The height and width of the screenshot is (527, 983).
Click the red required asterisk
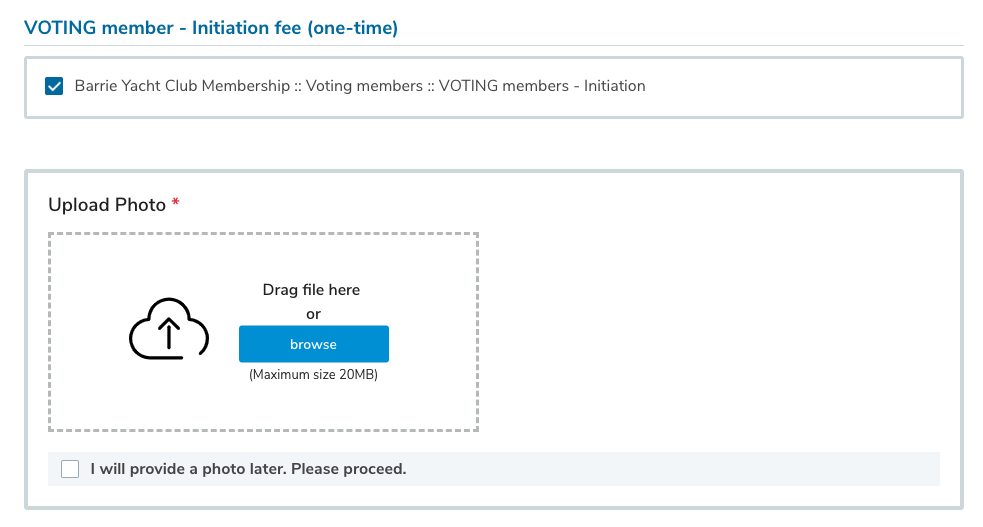[x=176, y=204]
